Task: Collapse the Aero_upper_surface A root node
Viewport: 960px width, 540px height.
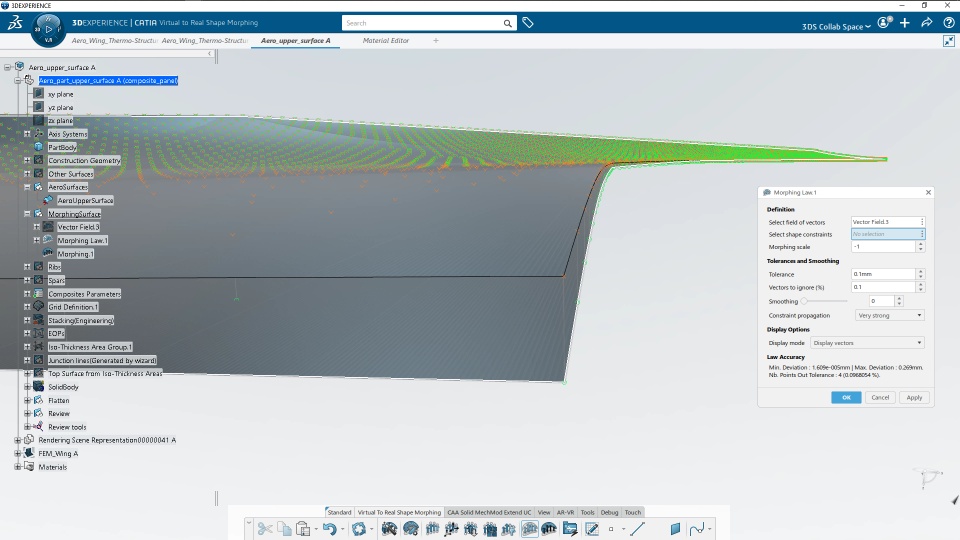Action: pyautogui.click(x=7, y=67)
